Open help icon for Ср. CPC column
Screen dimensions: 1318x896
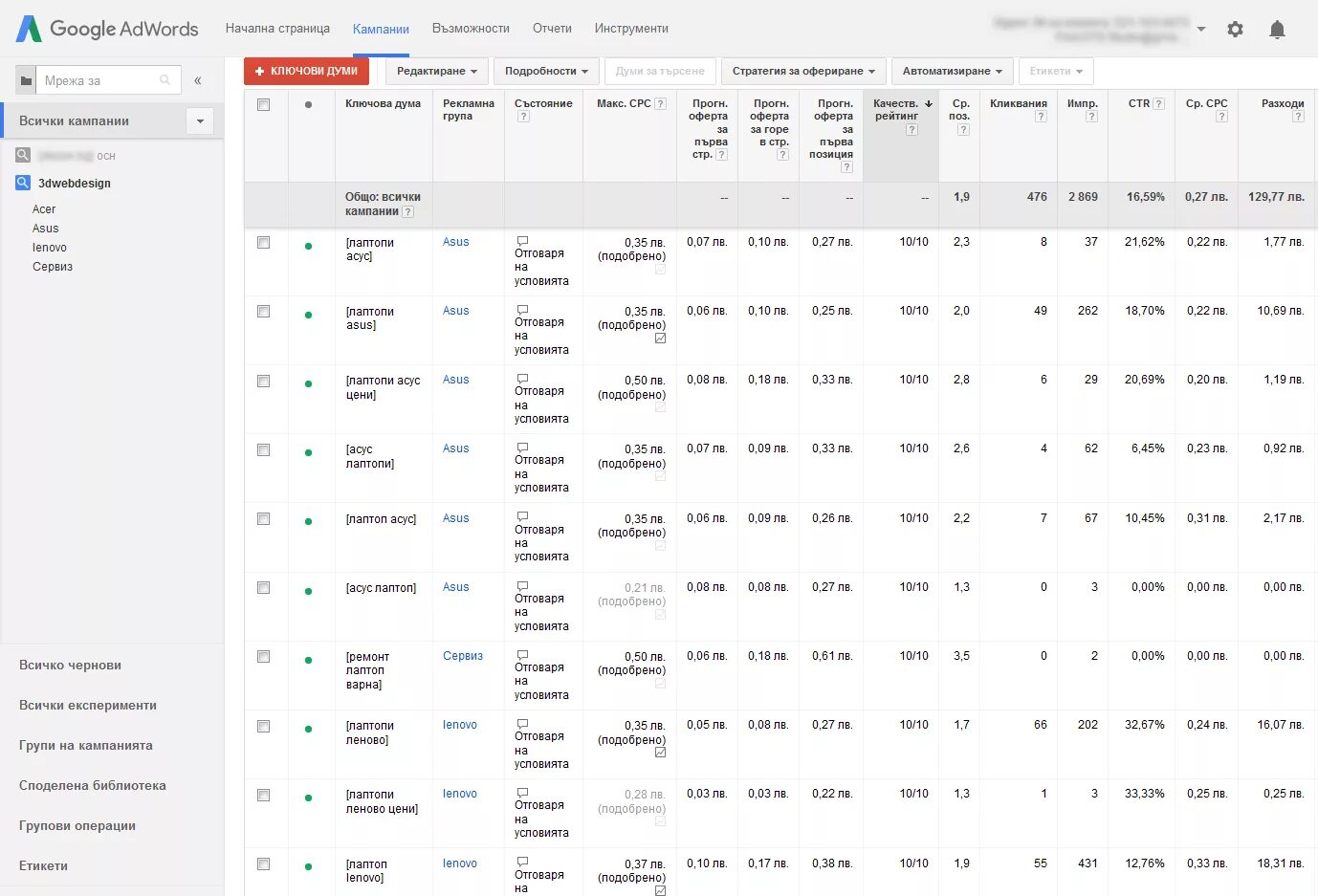coord(1221,117)
